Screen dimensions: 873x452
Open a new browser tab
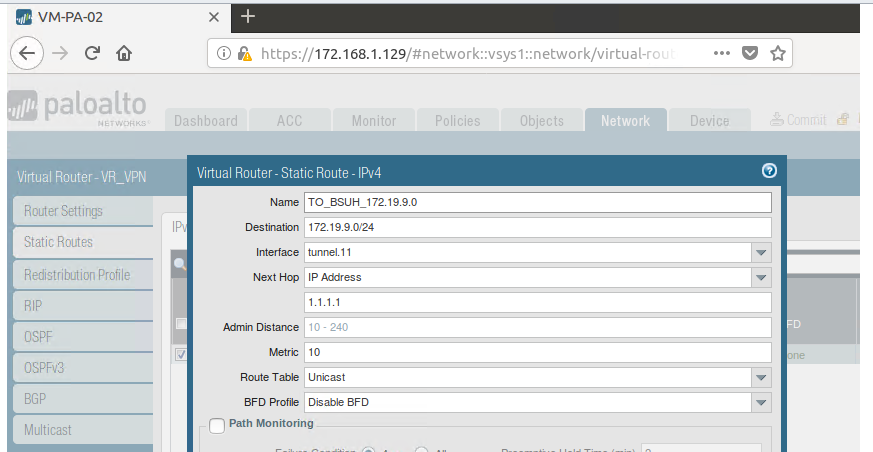[248, 16]
